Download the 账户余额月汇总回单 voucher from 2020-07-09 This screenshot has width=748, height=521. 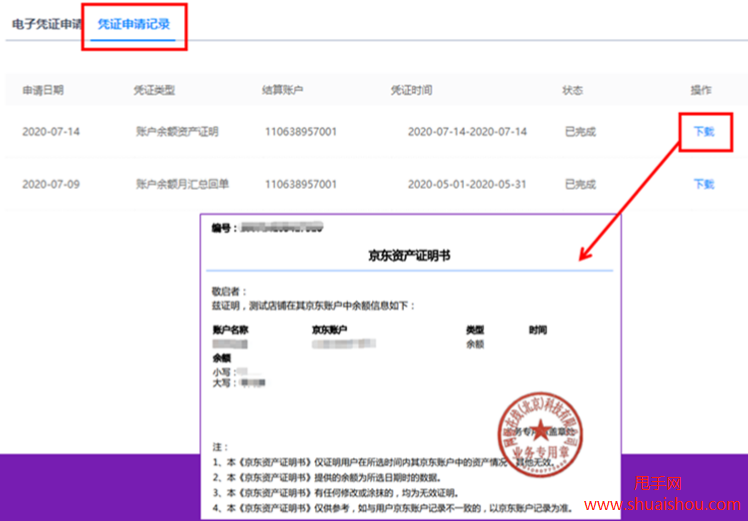(704, 184)
